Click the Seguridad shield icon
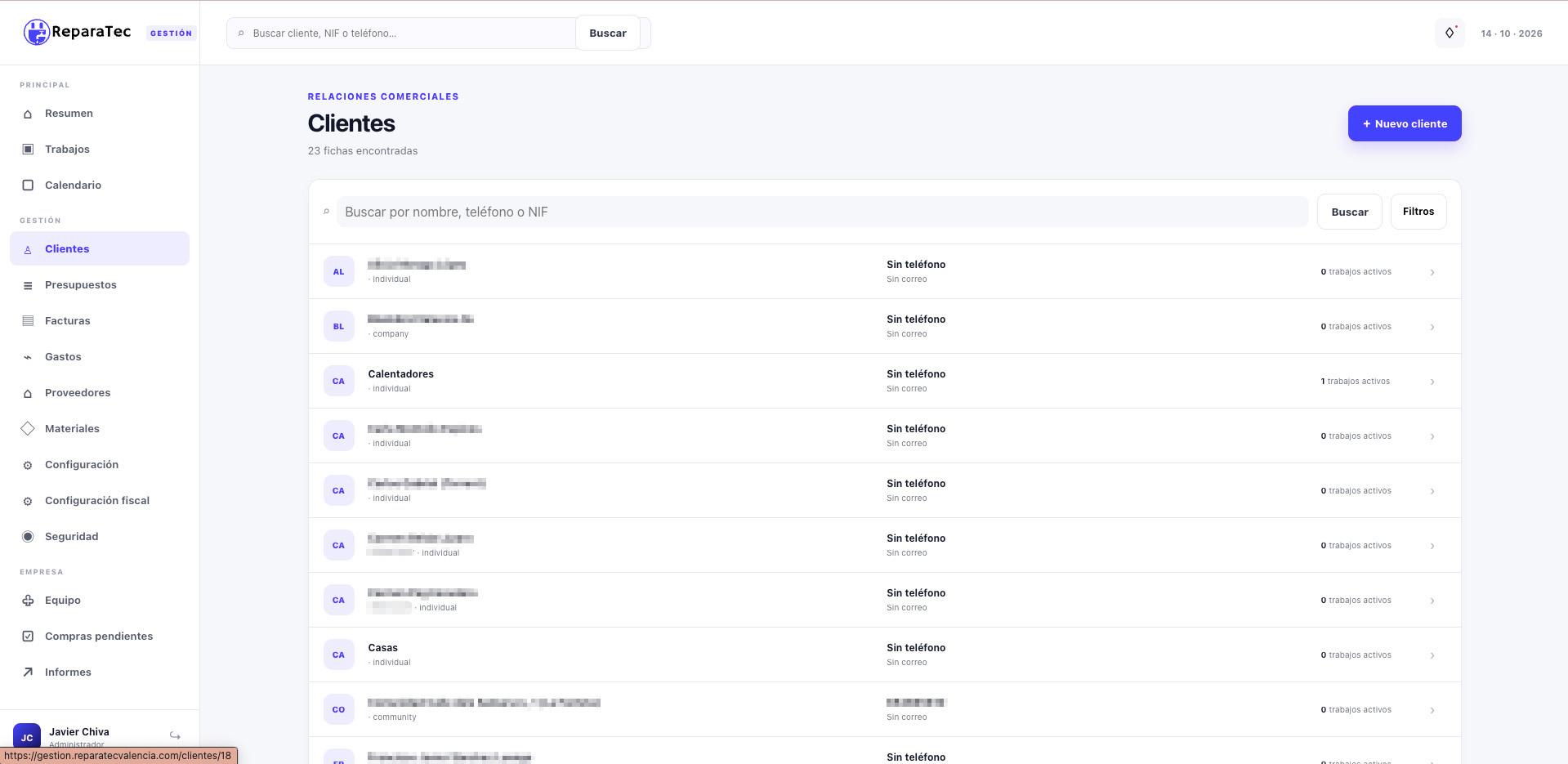 28,537
